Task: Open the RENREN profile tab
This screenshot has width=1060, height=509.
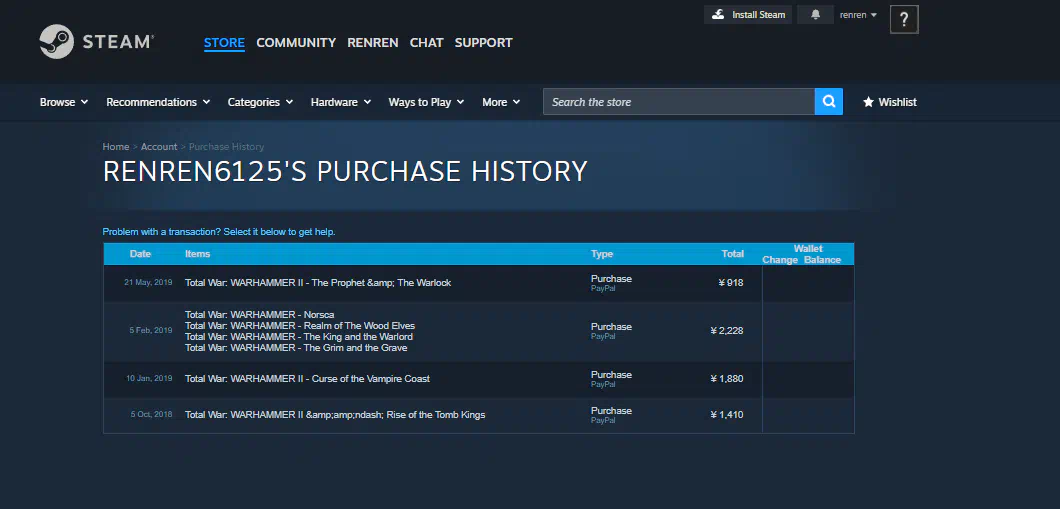Action: coord(372,43)
